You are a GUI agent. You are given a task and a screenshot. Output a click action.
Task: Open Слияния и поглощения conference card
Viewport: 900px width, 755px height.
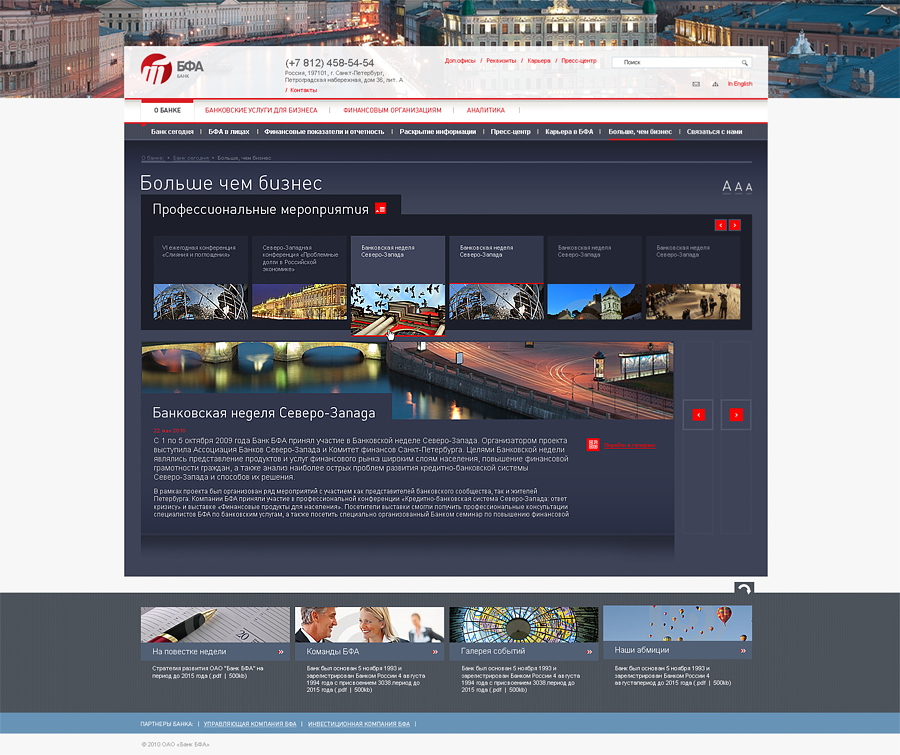coord(200,277)
